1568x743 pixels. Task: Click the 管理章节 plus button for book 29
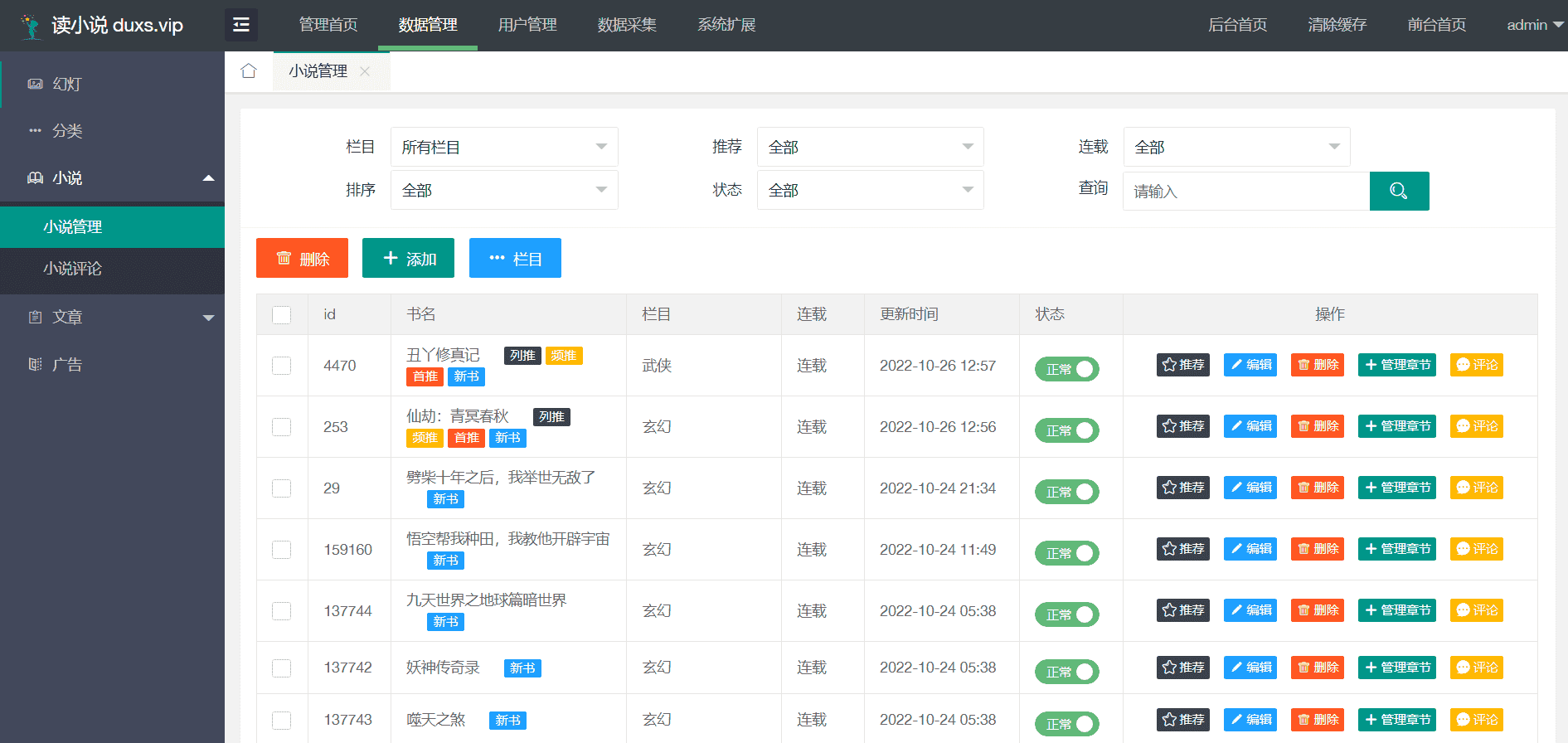pos(1397,488)
